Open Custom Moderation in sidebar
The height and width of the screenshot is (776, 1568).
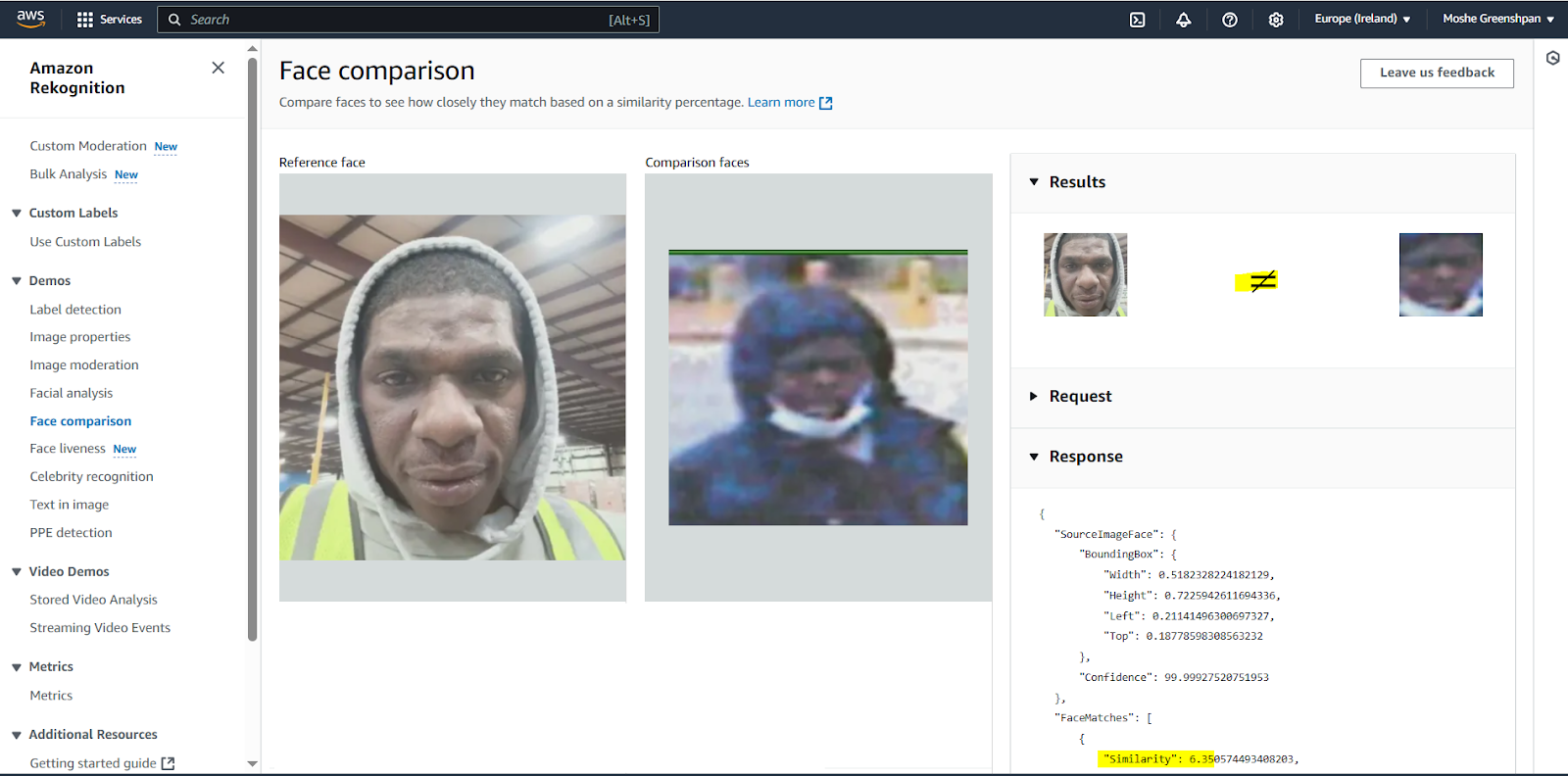tap(88, 146)
